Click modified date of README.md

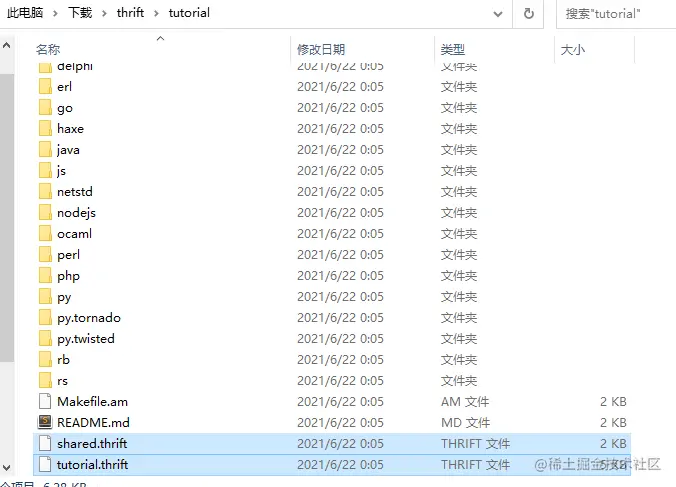tap(340, 422)
